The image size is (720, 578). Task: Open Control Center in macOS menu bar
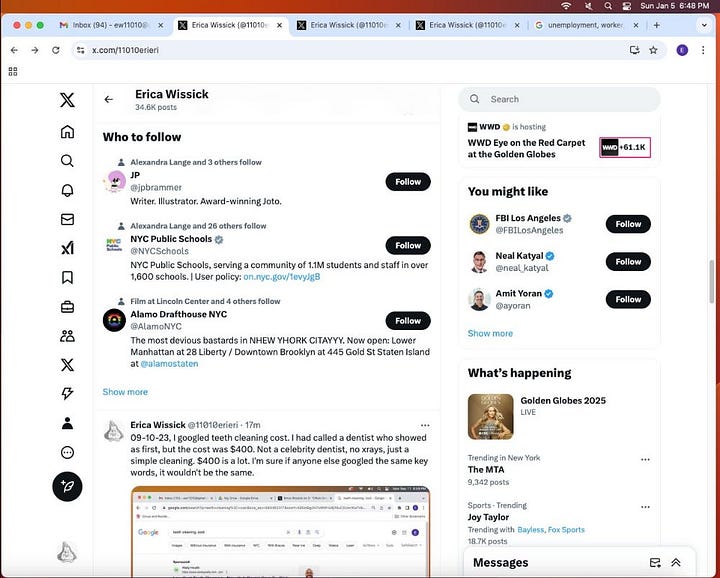(626, 6)
